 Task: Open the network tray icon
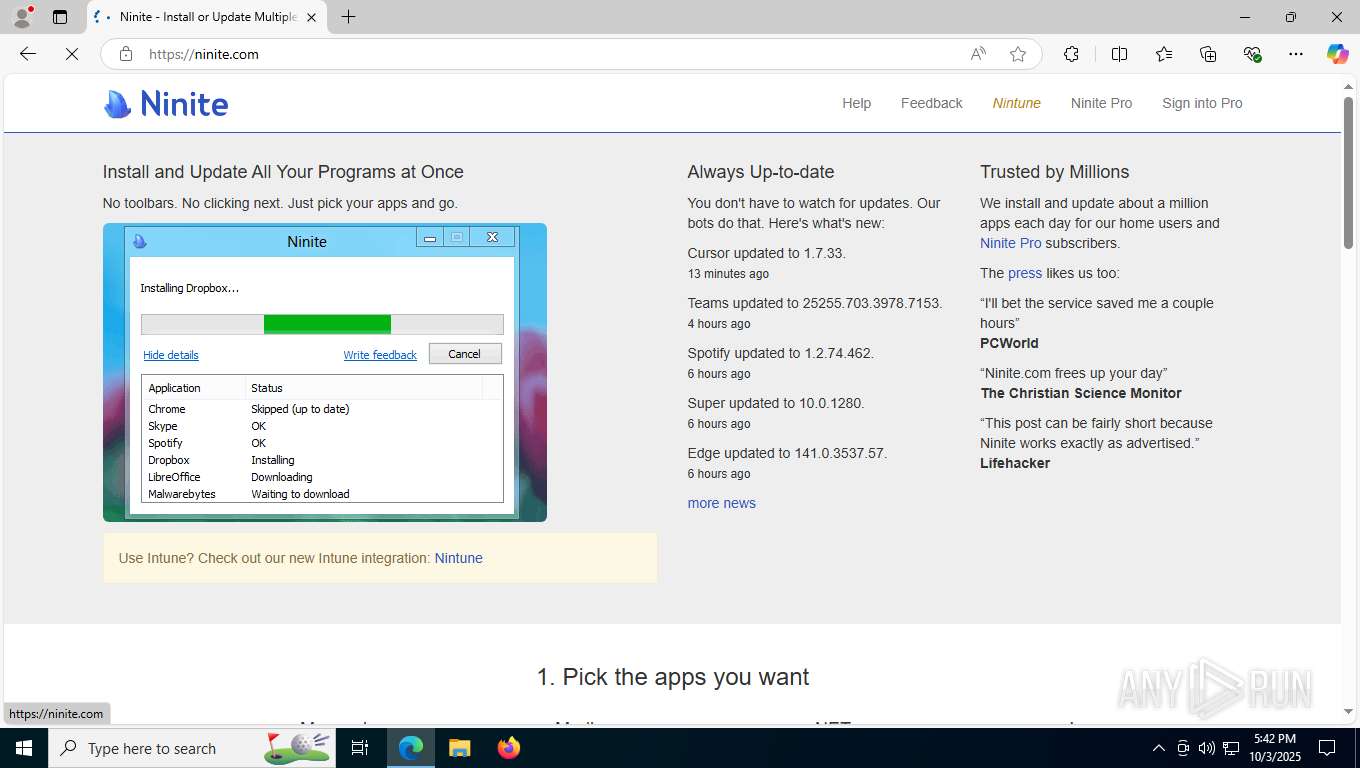pos(1231,748)
